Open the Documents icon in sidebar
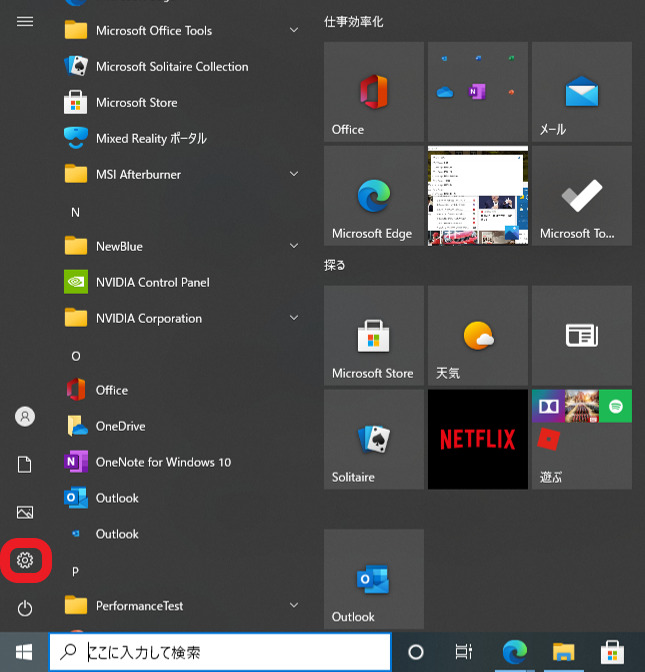The image size is (645, 672). tap(25, 464)
